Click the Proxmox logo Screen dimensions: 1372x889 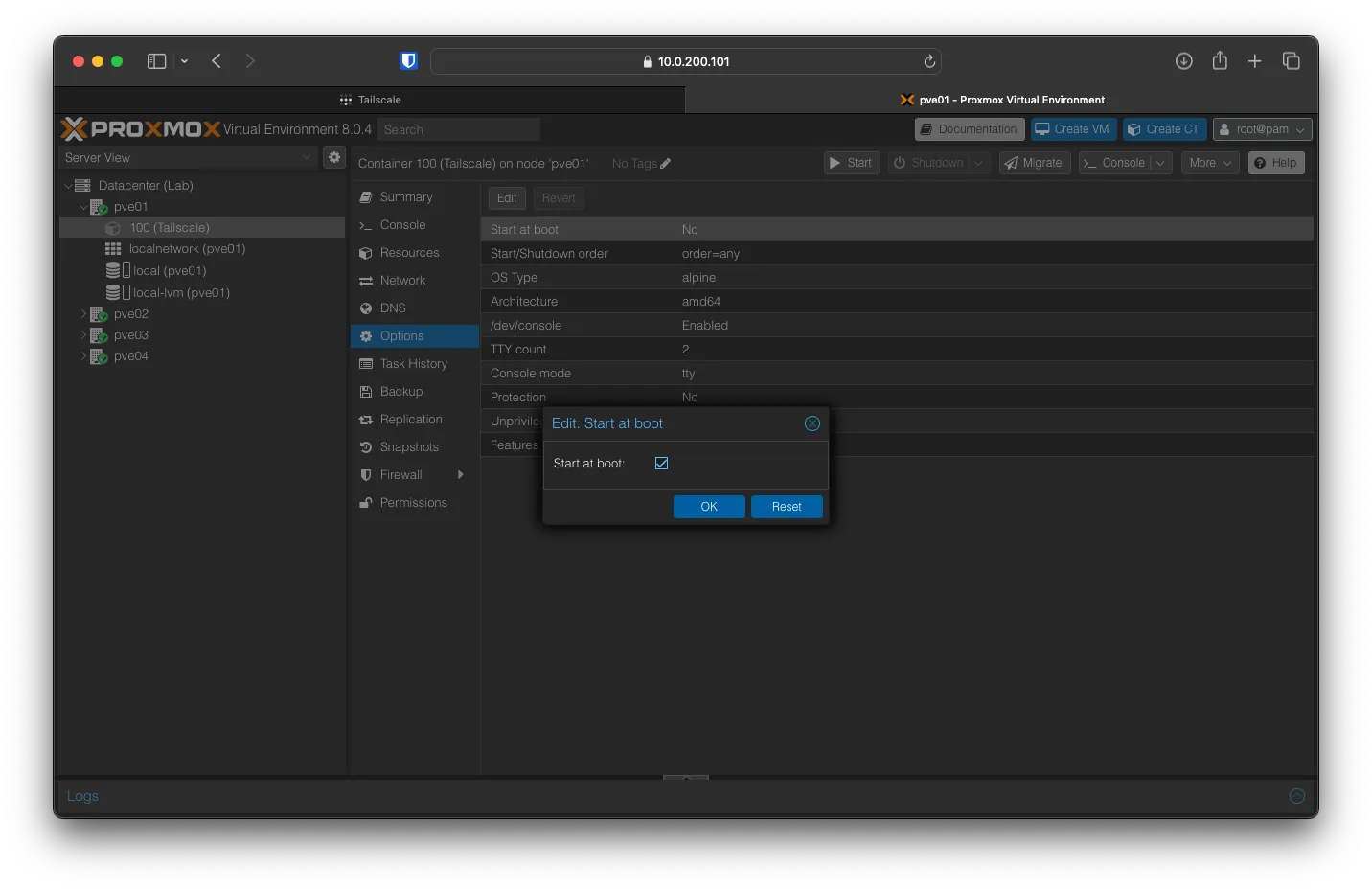(141, 128)
